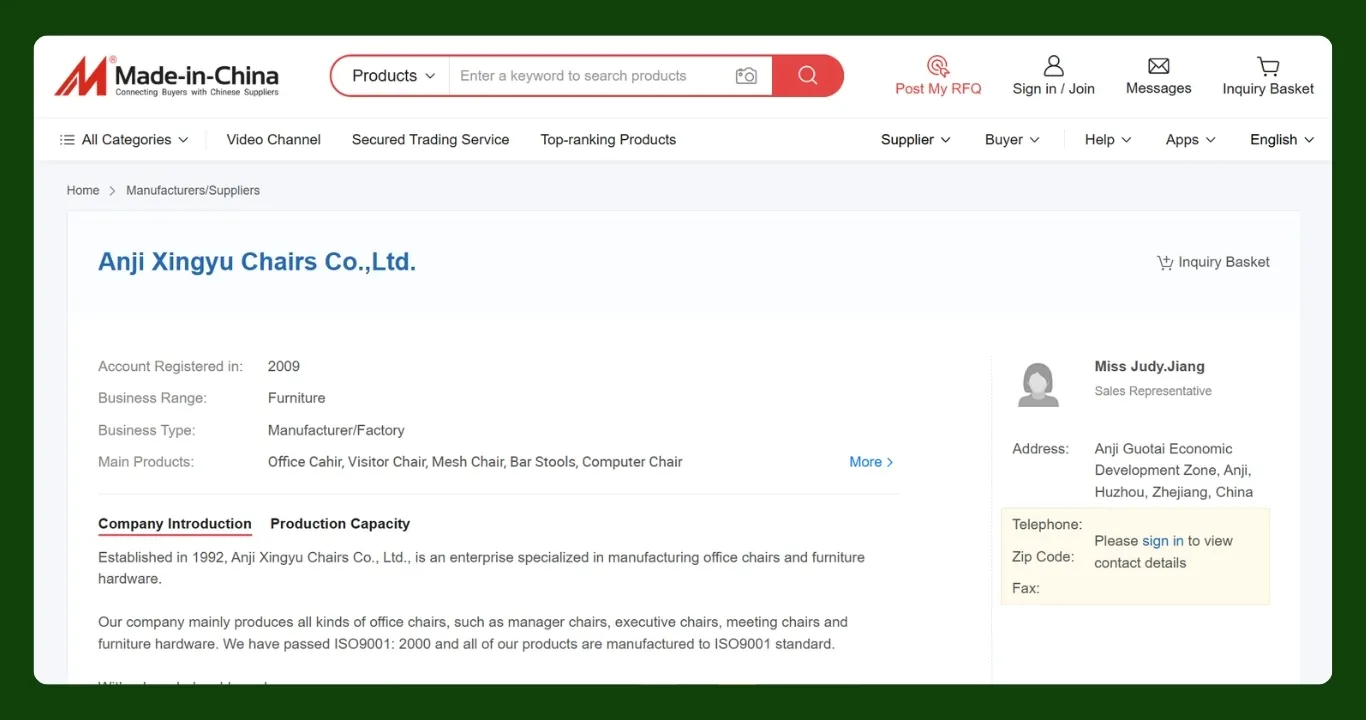This screenshot has height=720, width=1366.
Task: Click the Manufacturer/Factory business type value
Action: point(336,430)
